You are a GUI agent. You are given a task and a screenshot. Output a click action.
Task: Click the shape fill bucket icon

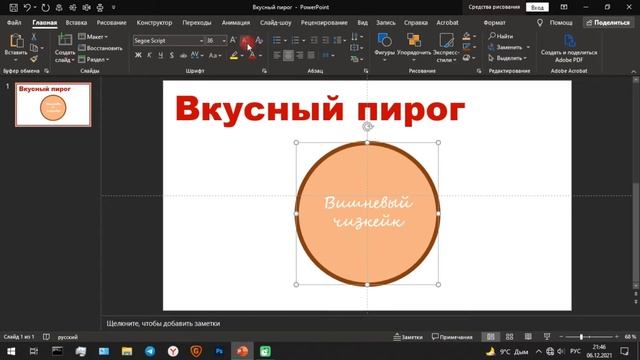click(x=467, y=36)
